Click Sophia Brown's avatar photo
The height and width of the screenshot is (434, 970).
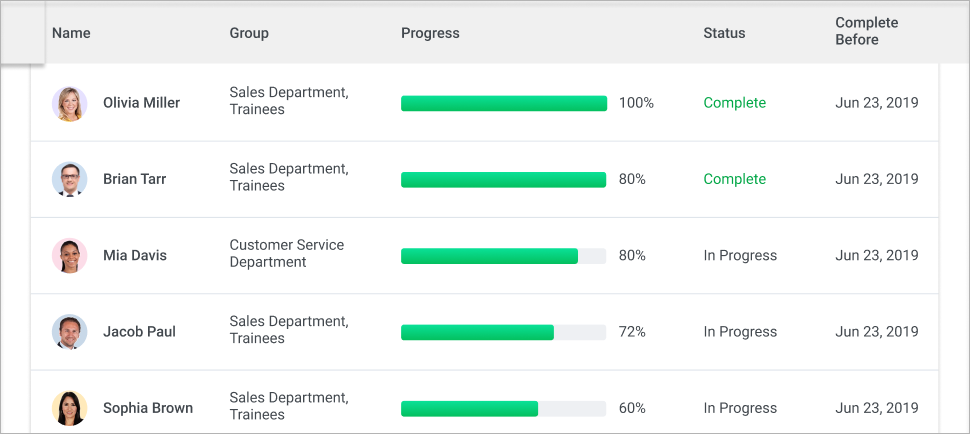(70, 408)
